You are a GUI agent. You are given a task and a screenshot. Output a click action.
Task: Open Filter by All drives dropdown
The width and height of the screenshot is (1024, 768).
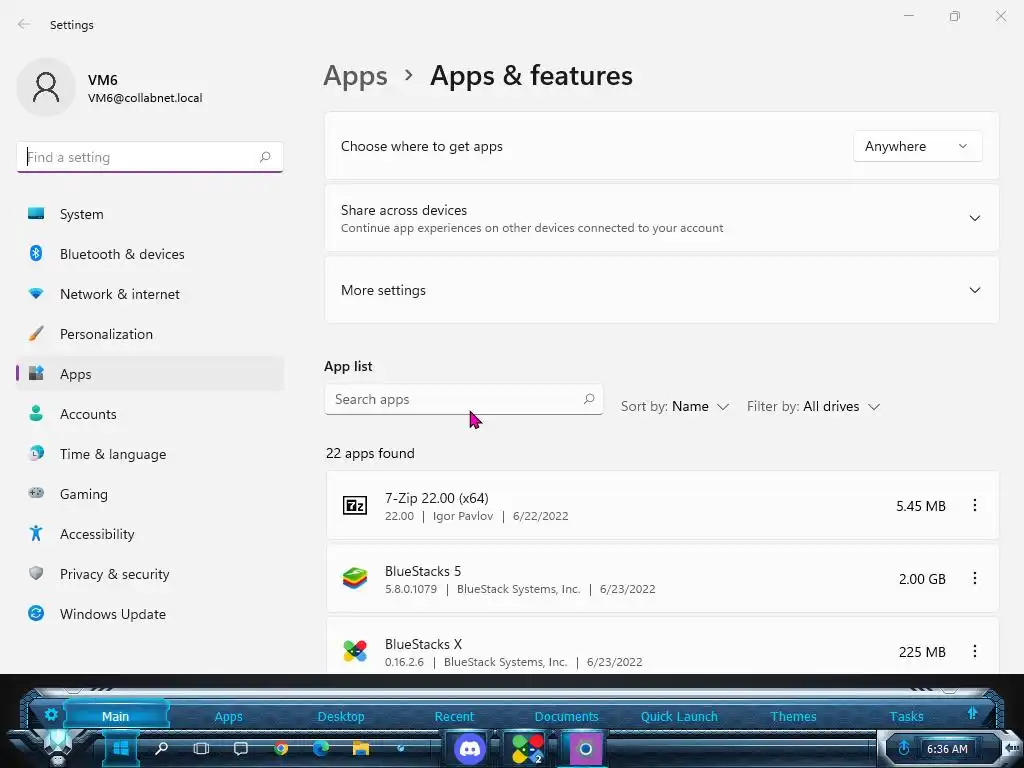pos(813,406)
